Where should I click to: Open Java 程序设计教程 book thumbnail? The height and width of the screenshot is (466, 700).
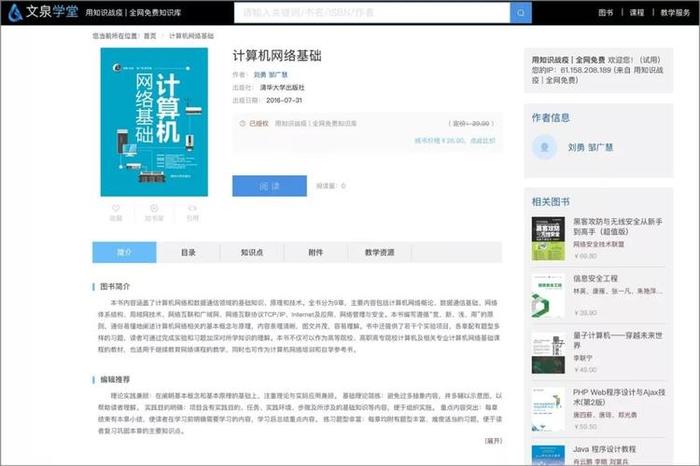pyautogui.click(x=548, y=455)
